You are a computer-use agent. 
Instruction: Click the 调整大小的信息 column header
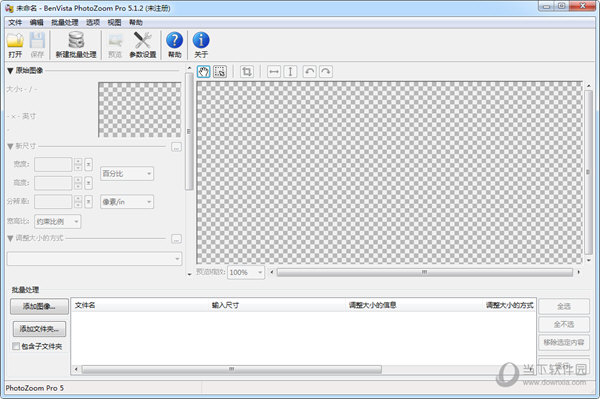pyautogui.click(x=414, y=305)
